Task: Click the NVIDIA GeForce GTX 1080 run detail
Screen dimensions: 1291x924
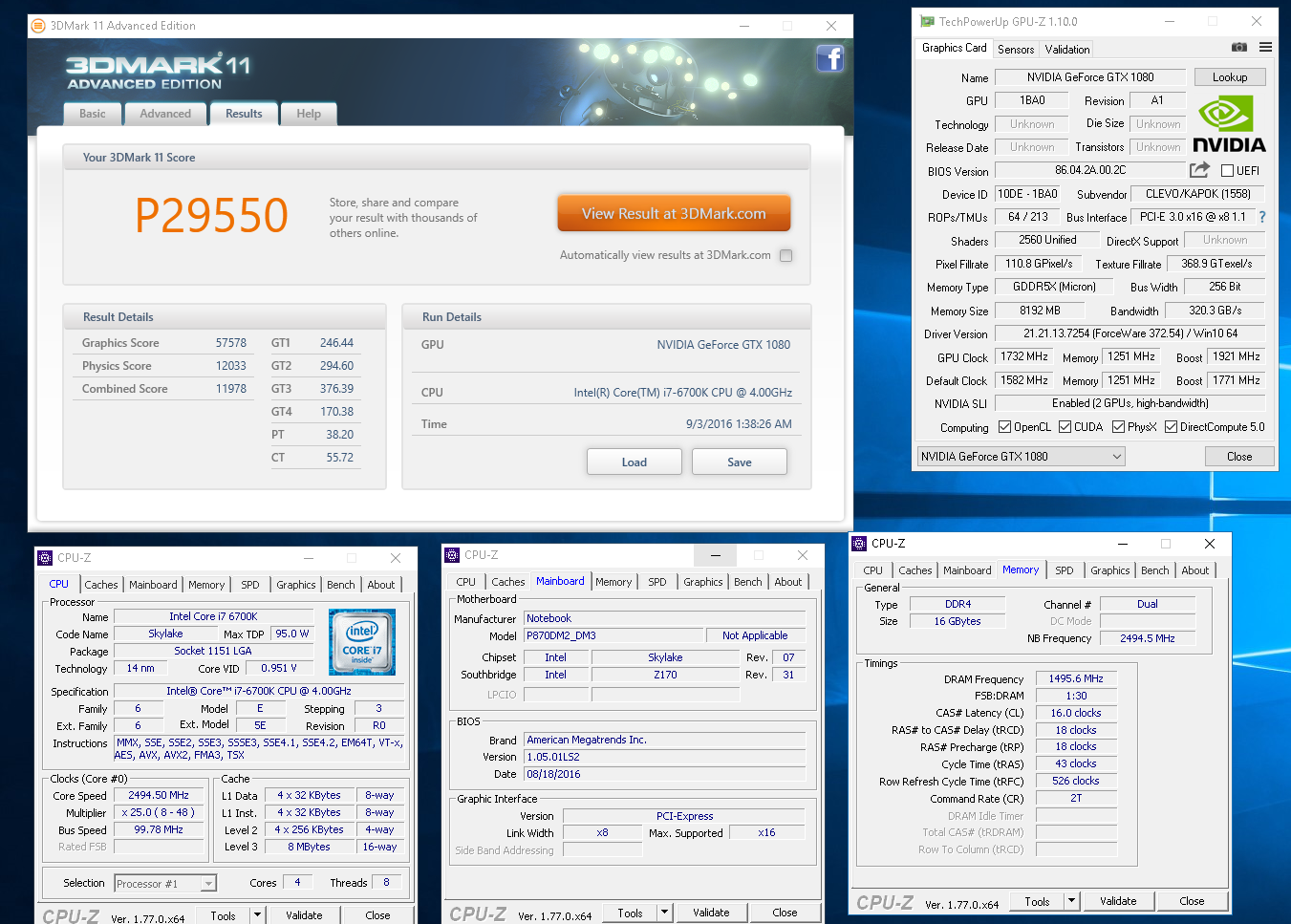Action: tap(723, 345)
